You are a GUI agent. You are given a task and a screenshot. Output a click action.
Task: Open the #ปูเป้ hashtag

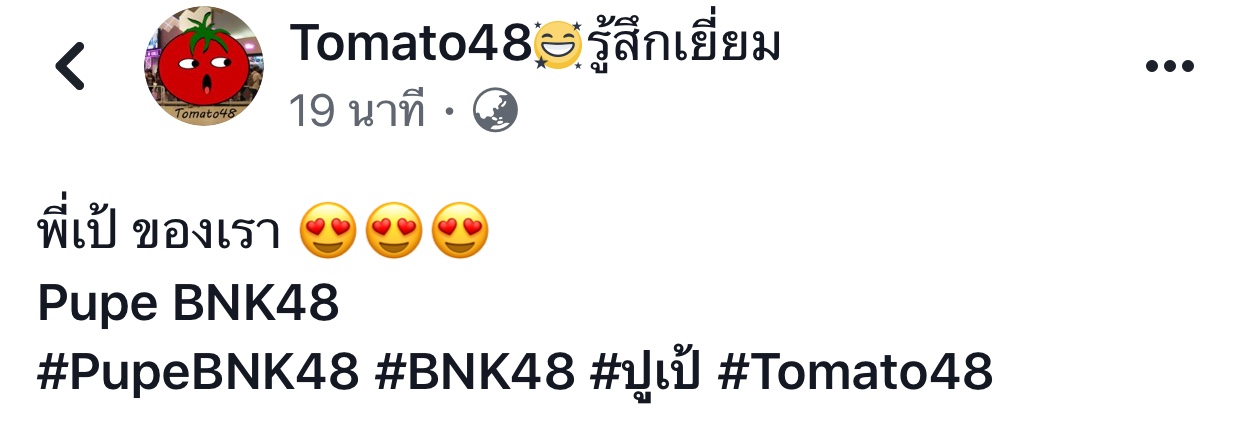(x=647, y=370)
